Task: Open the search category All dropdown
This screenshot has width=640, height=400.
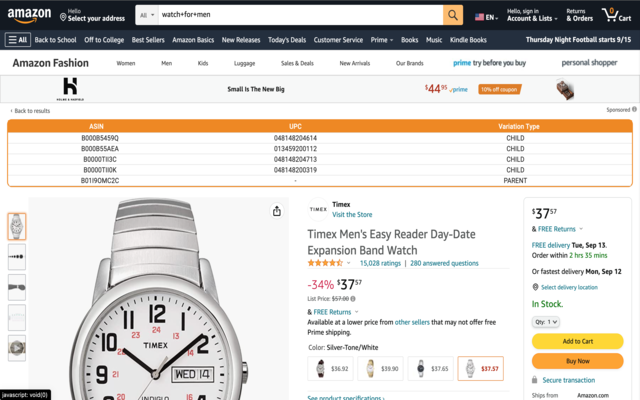Action: [x=146, y=15]
